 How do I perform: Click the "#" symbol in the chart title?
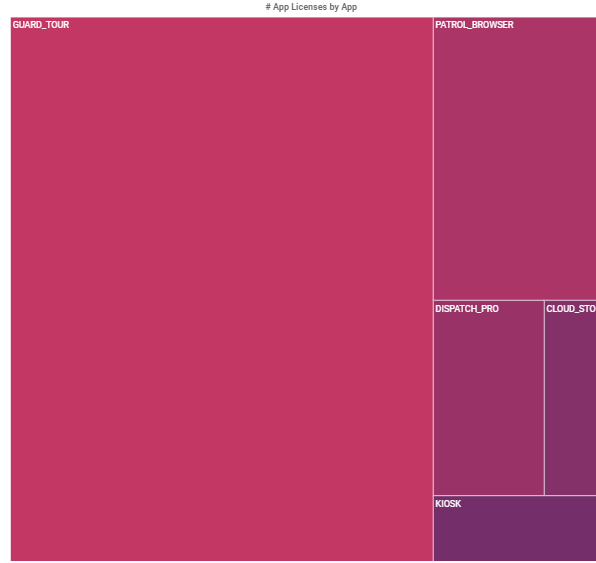[x=268, y=7]
